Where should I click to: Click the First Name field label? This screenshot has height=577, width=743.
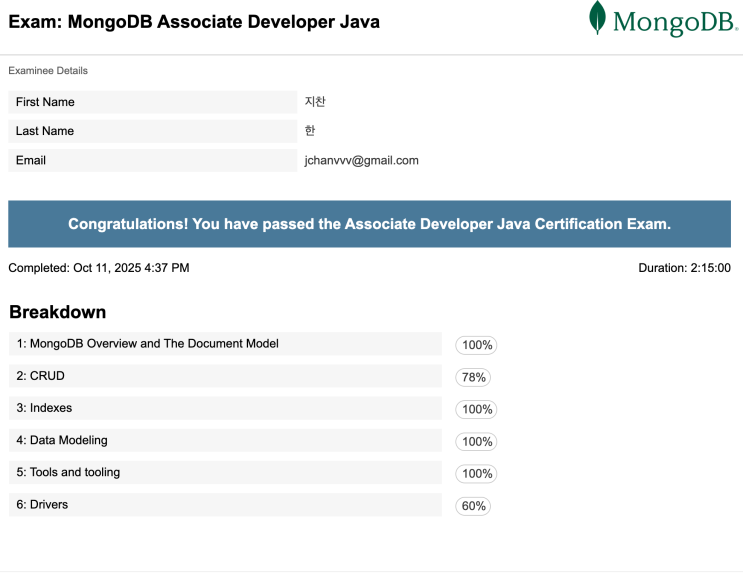153,102
